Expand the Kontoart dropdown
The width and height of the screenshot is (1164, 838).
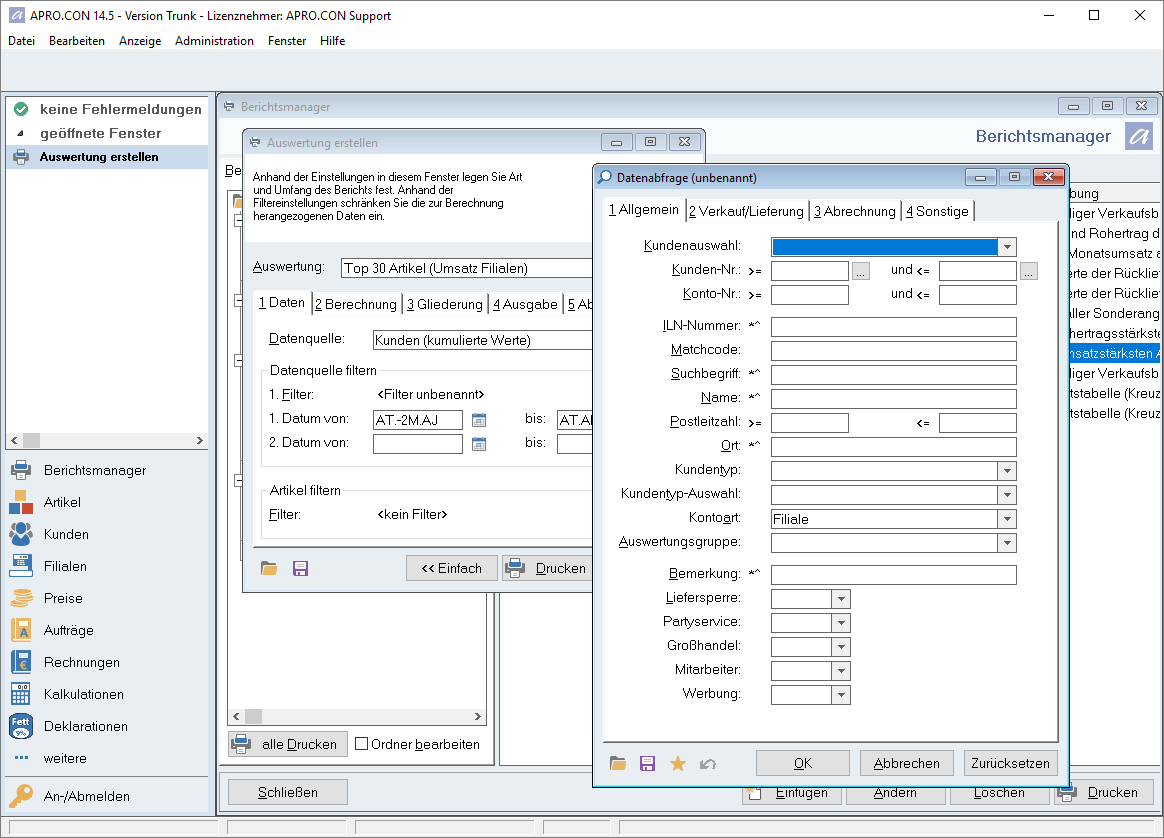coord(1007,519)
